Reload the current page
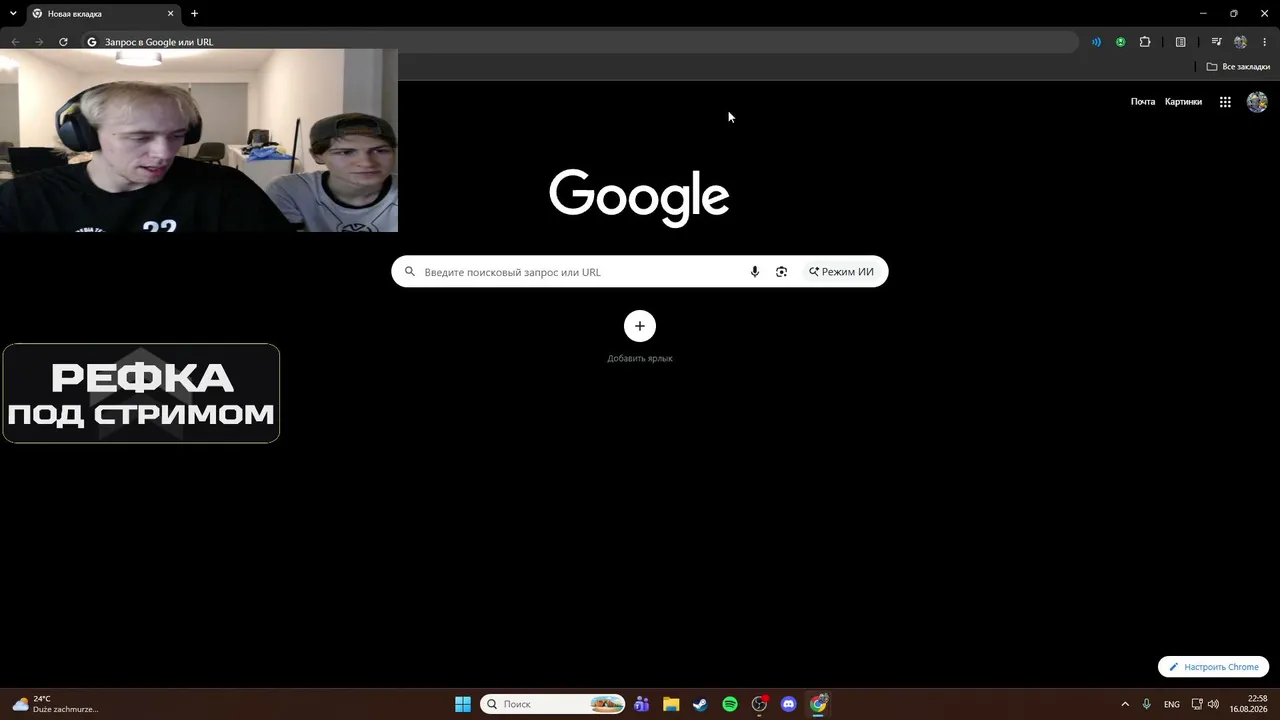Screen dimensions: 1280x720 [x=63, y=42]
